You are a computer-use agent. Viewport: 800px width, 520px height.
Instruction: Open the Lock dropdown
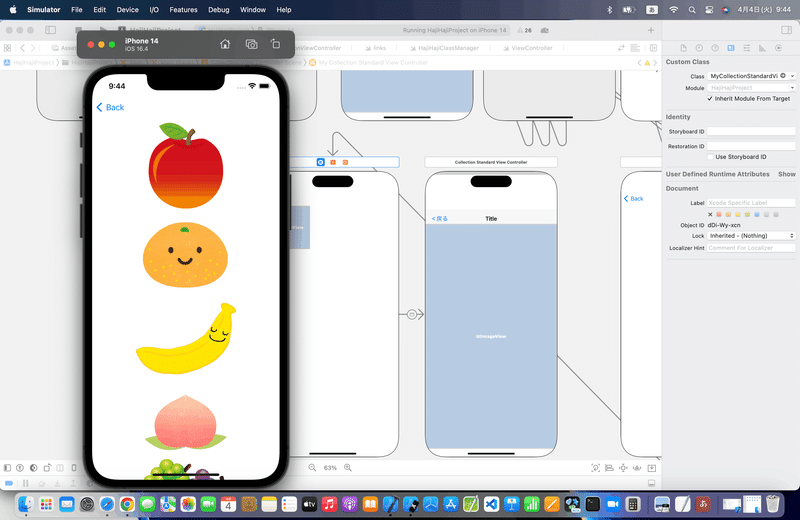pos(751,236)
